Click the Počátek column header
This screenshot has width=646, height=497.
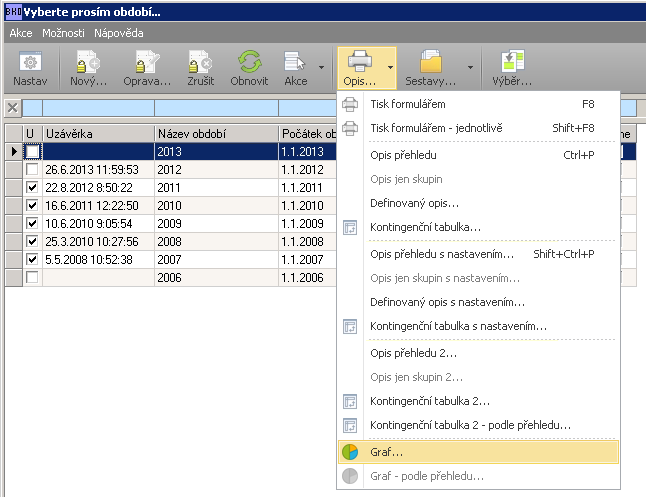pos(308,134)
